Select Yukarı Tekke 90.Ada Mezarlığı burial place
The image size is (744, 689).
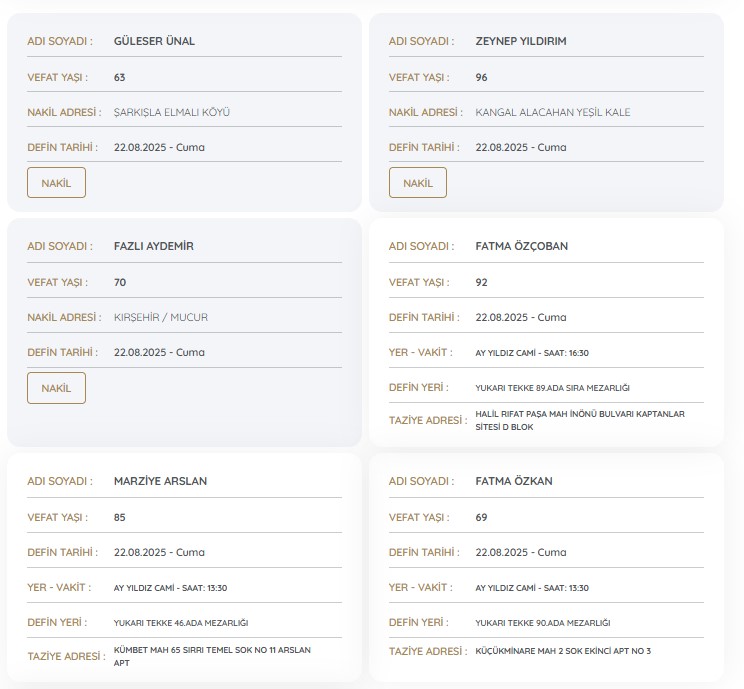click(542, 623)
